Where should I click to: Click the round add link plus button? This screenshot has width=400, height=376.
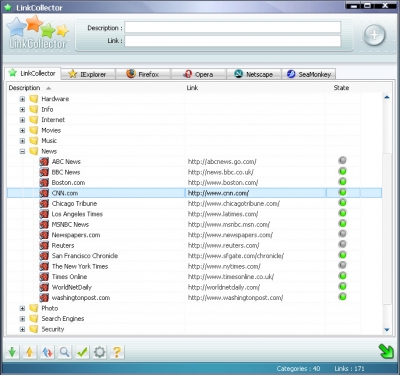pyautogui.click(x=374, y=35)
